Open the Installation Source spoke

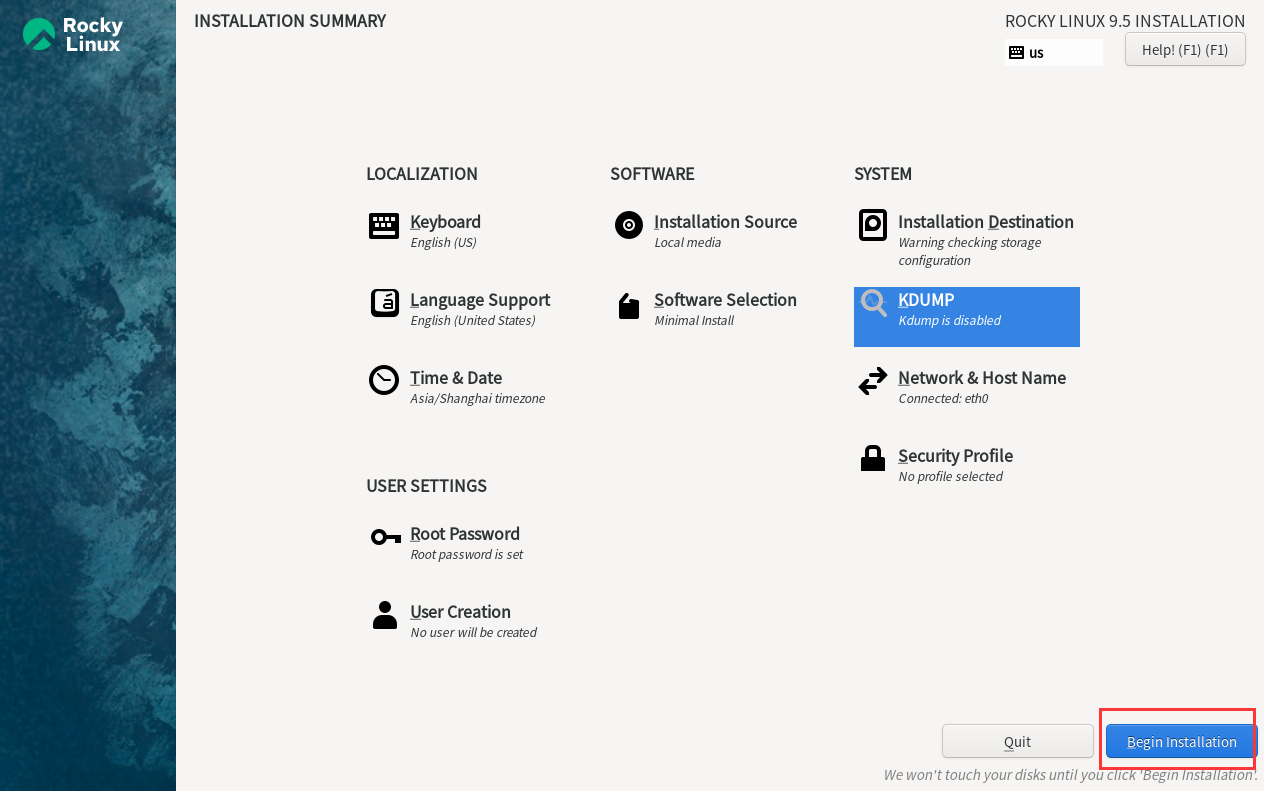coord(725,222)
